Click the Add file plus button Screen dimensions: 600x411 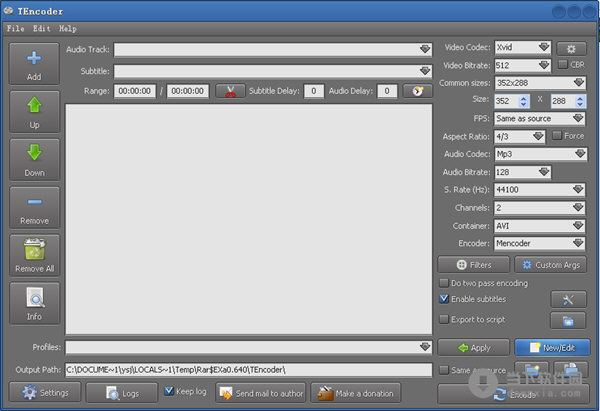(34, 64)
